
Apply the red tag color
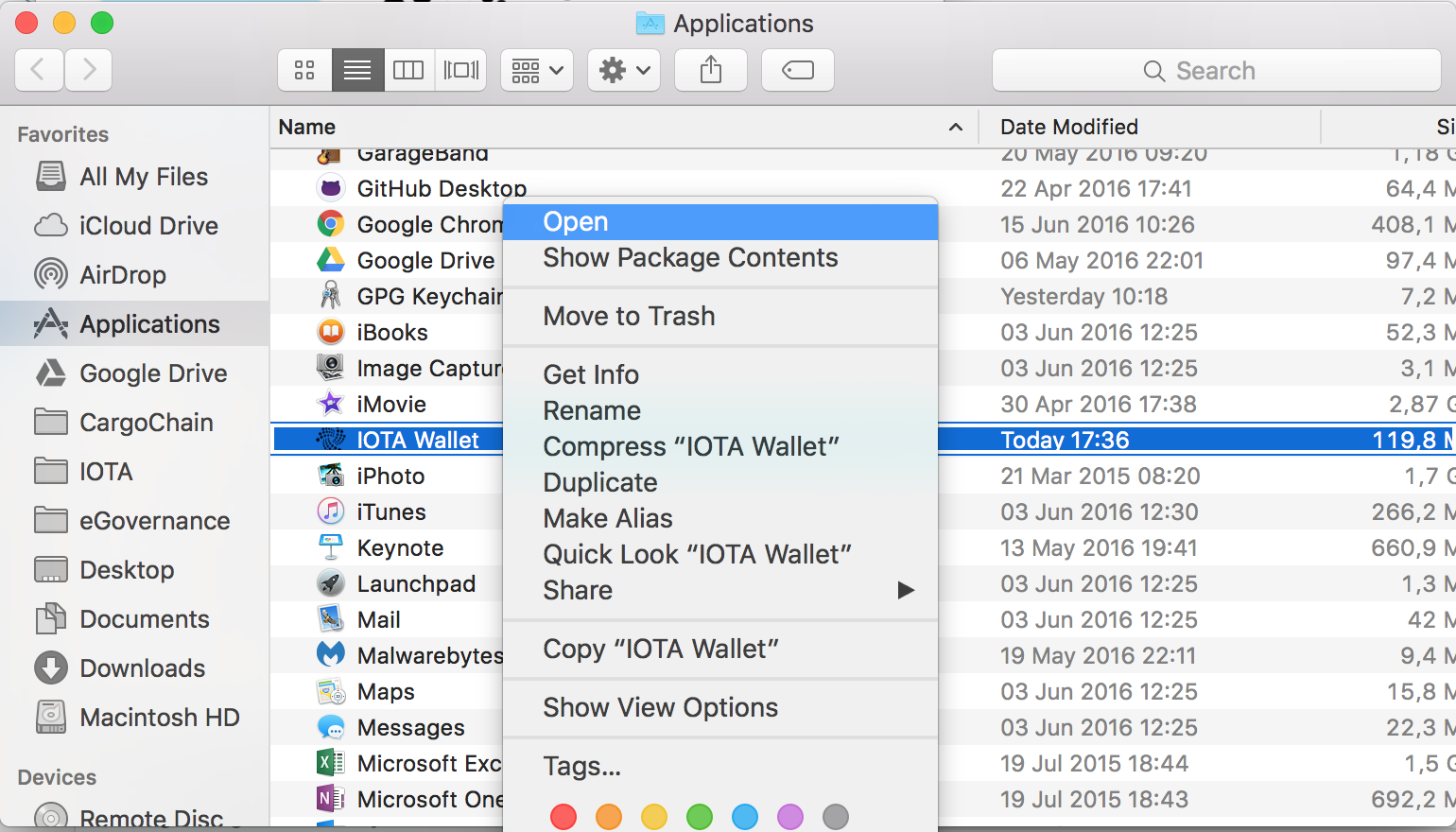coord(563,817)
